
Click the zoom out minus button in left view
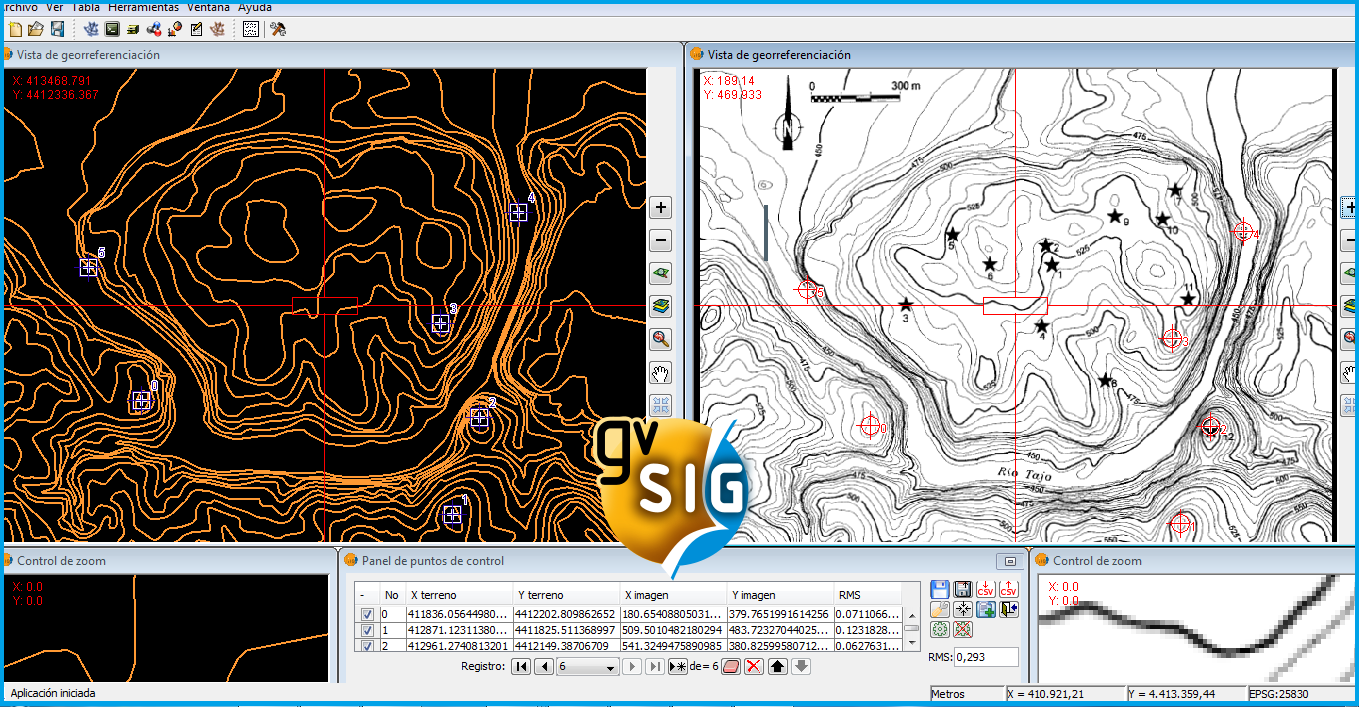point(660,241)
